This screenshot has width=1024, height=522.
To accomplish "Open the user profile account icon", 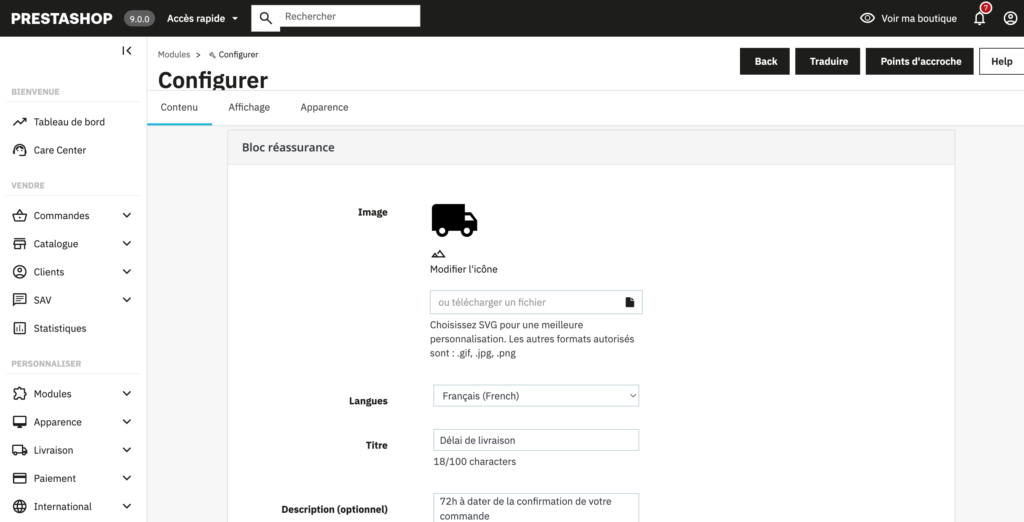I will click(x=1010, y=18).
